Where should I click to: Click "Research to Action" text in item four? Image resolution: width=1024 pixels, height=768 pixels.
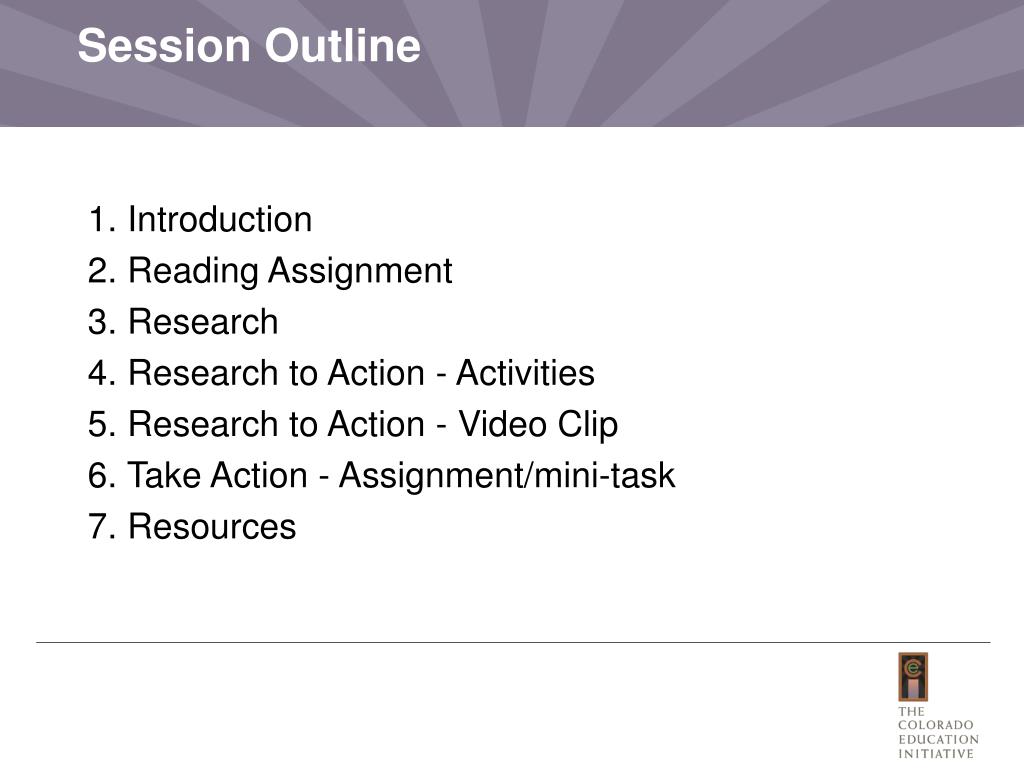pyautogui.click(x=276, y=373)
